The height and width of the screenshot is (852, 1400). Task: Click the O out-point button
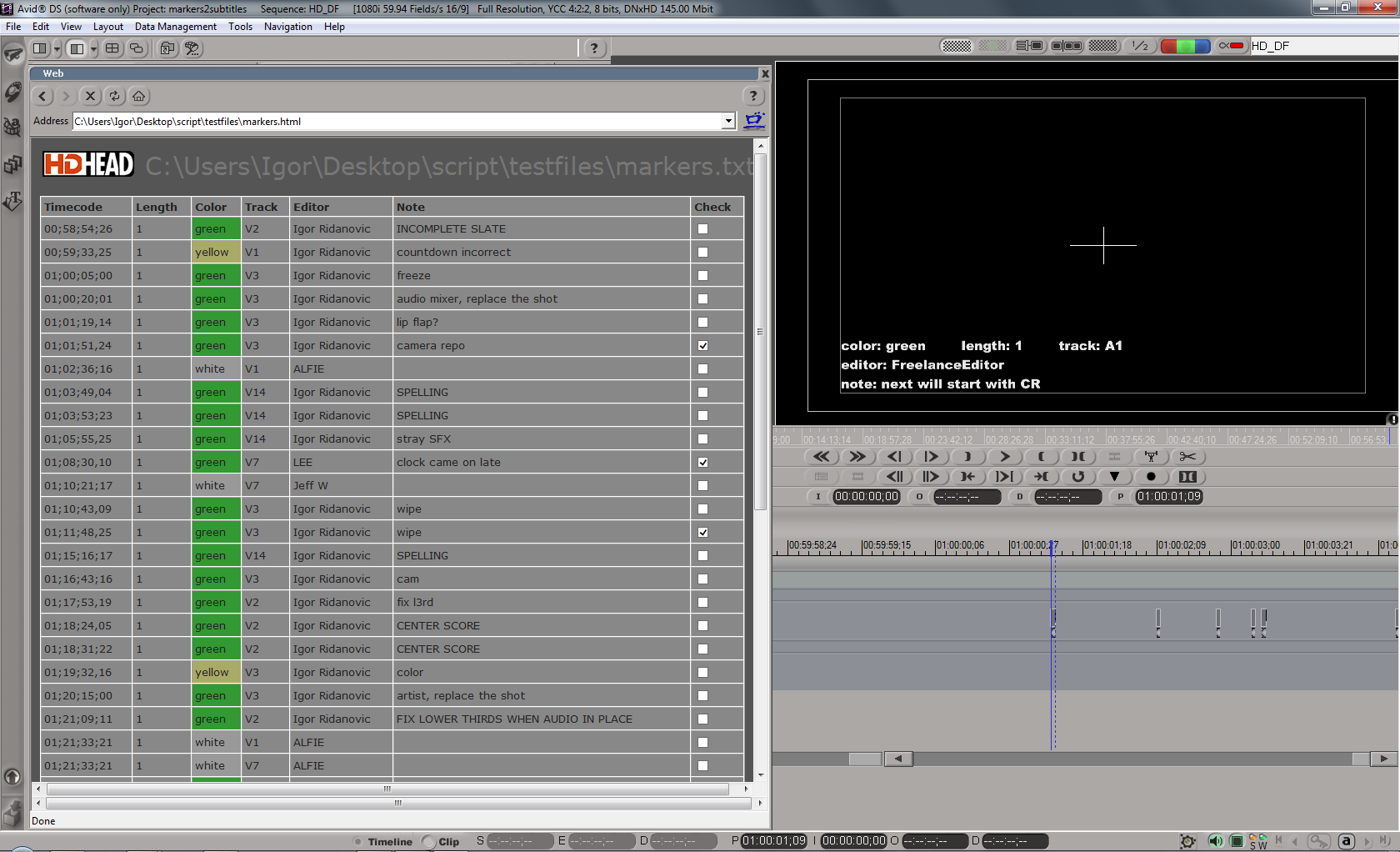coord(919,497)
